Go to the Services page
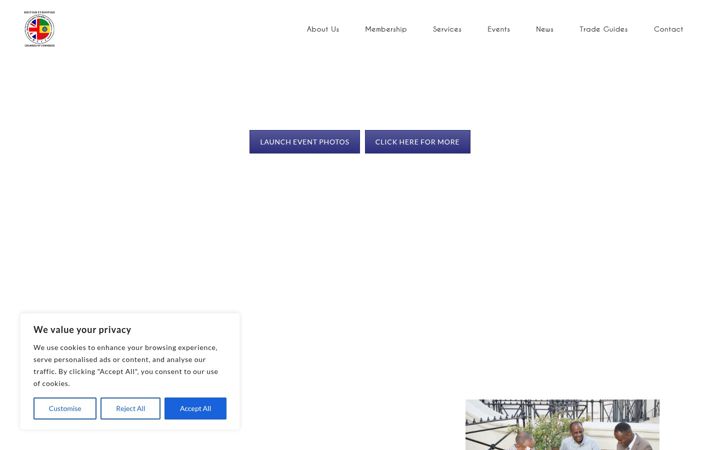 (447, 29)
